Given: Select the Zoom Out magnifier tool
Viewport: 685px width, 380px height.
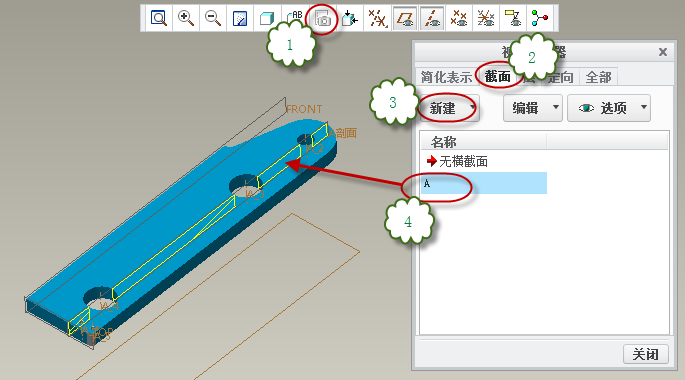Looking at the screenshot, I should (213, 18).
